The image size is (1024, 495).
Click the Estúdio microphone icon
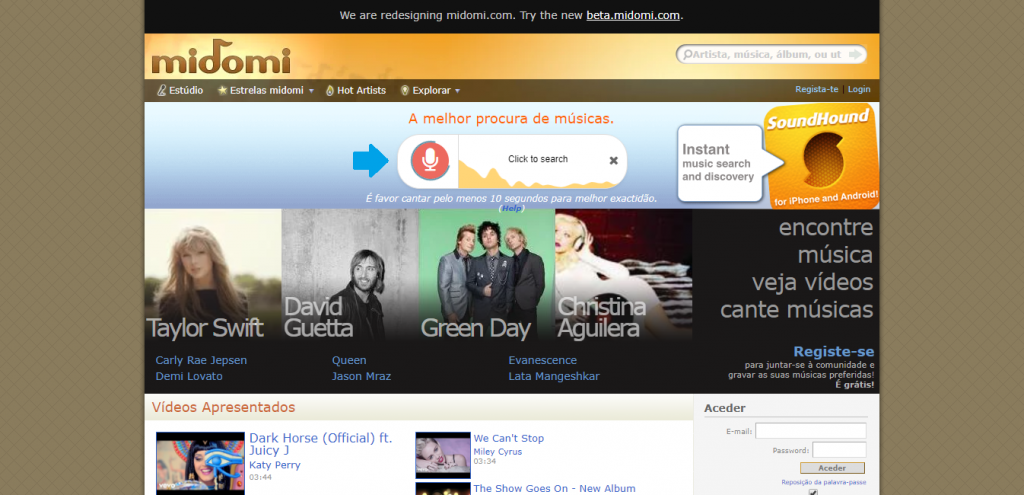click(x=162, y=91)
